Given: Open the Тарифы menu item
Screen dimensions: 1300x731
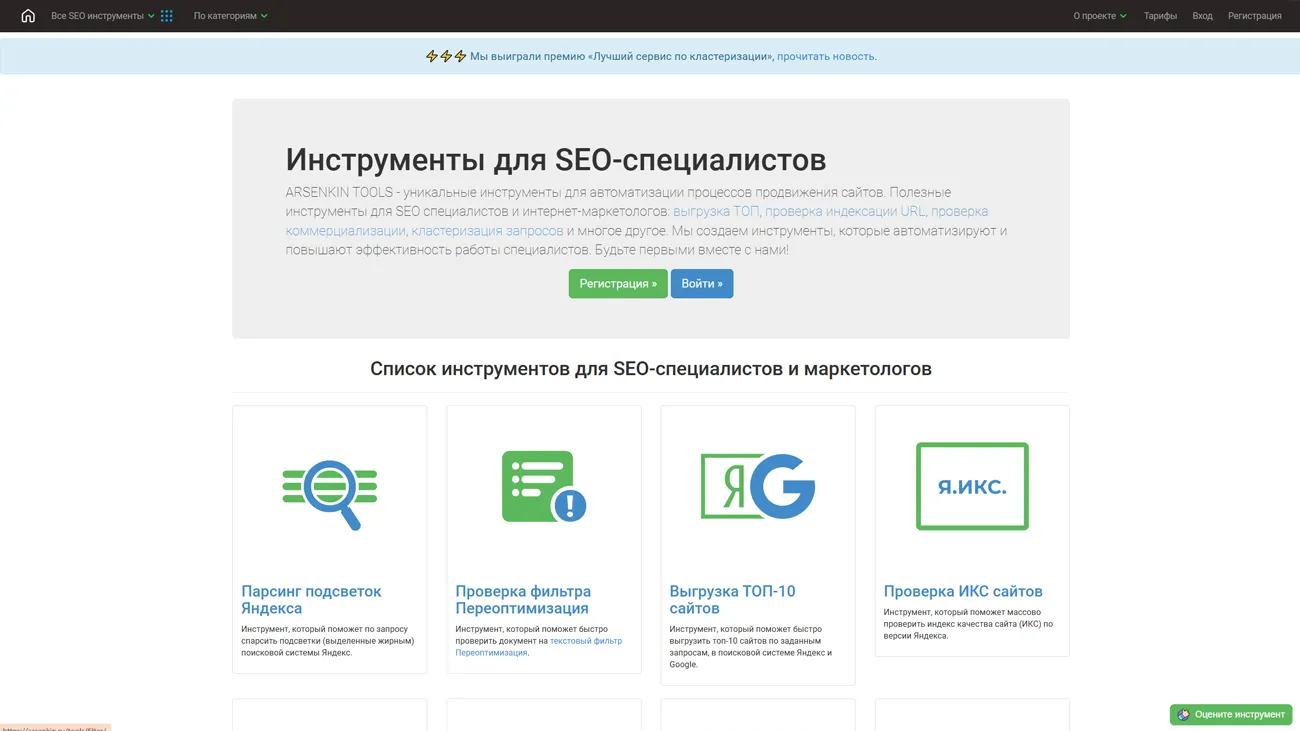Looking at the screenshot, I should pyautogui.click(x=1160, y=15).
